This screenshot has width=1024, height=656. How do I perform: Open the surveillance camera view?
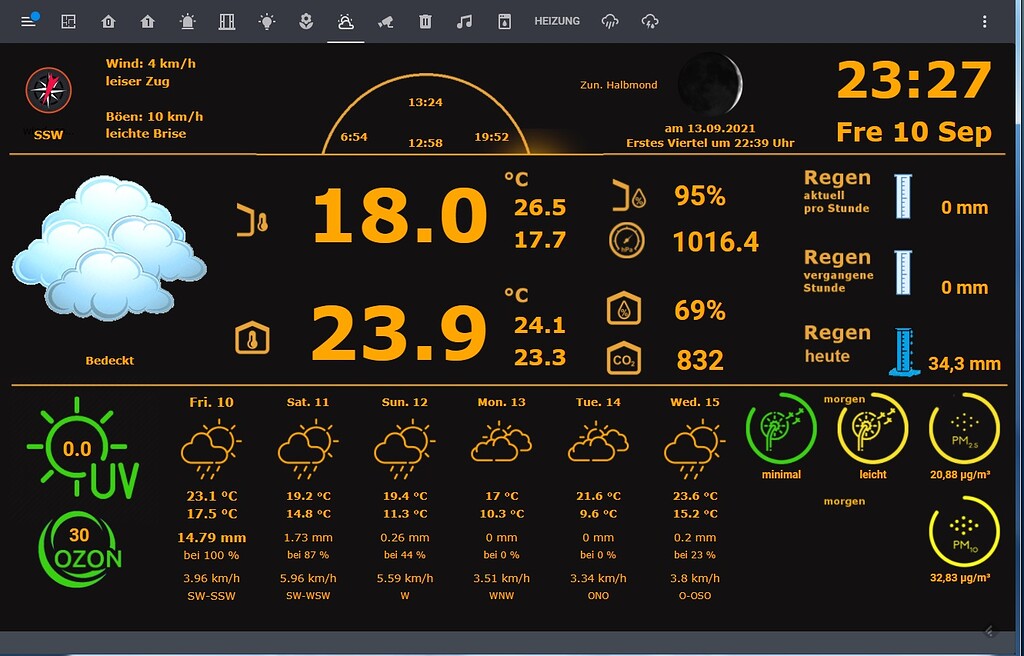385,20
